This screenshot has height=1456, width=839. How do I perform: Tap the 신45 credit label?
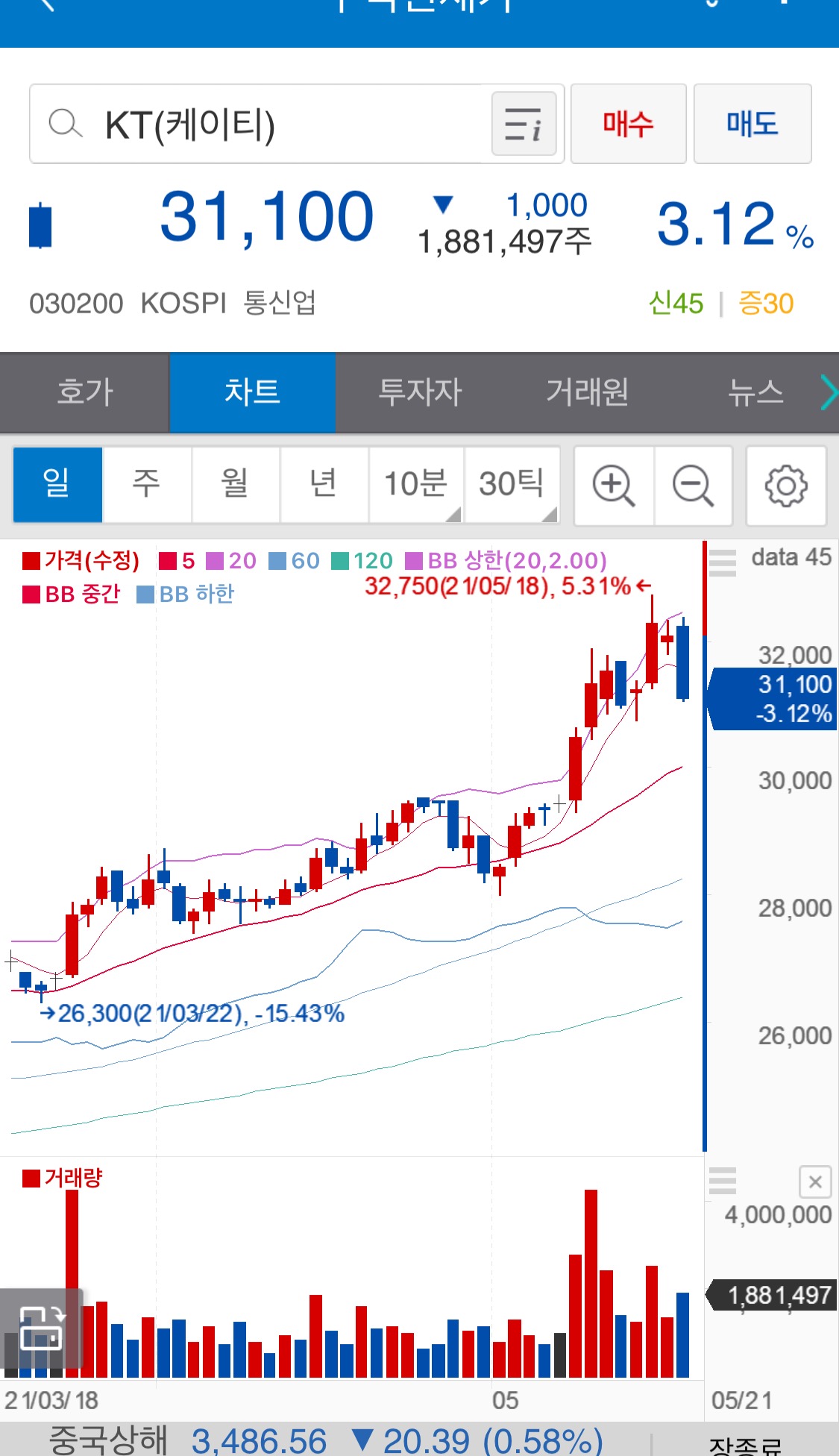point(676,304)
